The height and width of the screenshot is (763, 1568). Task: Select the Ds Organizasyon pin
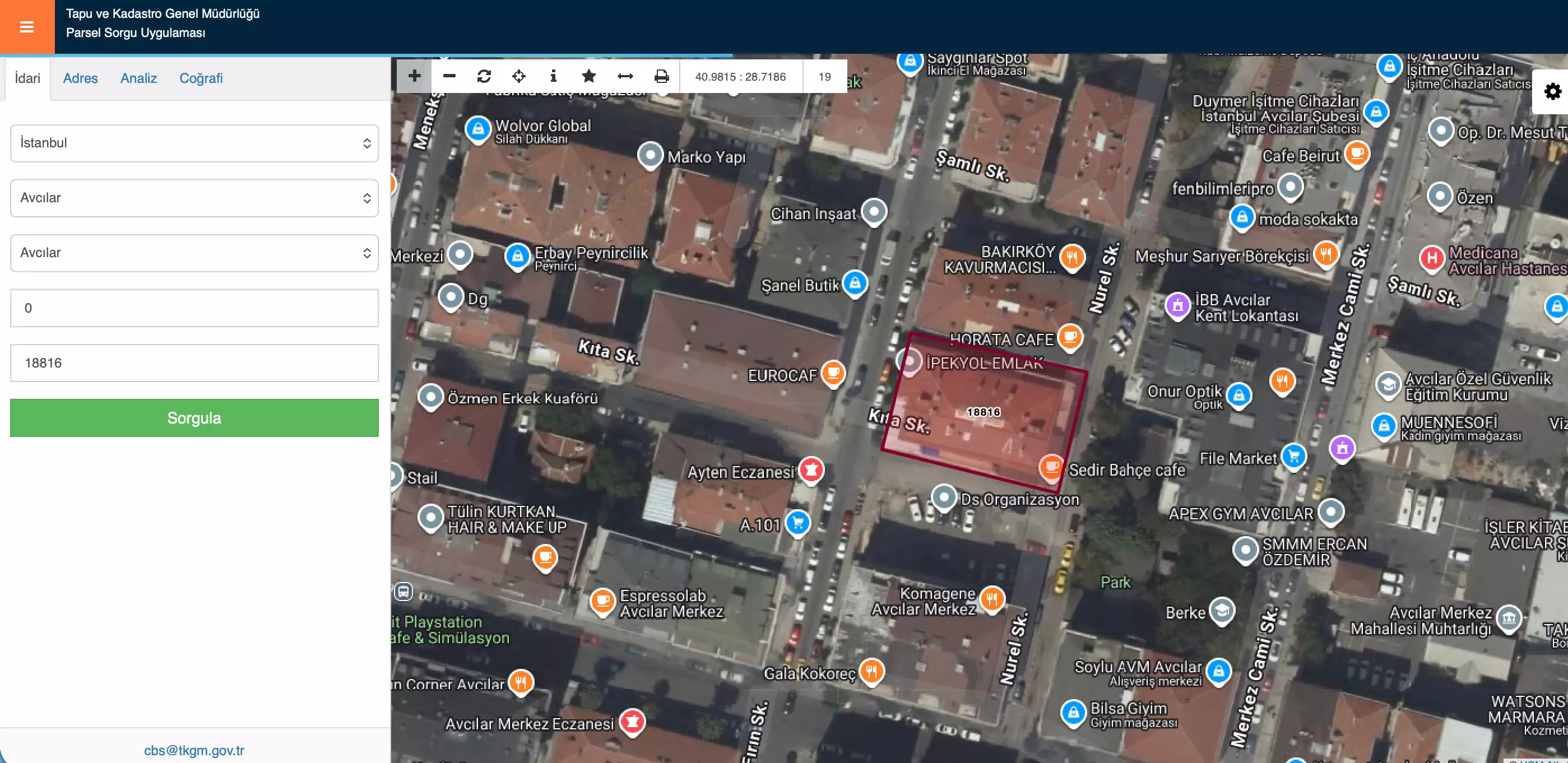click(x=944, y=499)
